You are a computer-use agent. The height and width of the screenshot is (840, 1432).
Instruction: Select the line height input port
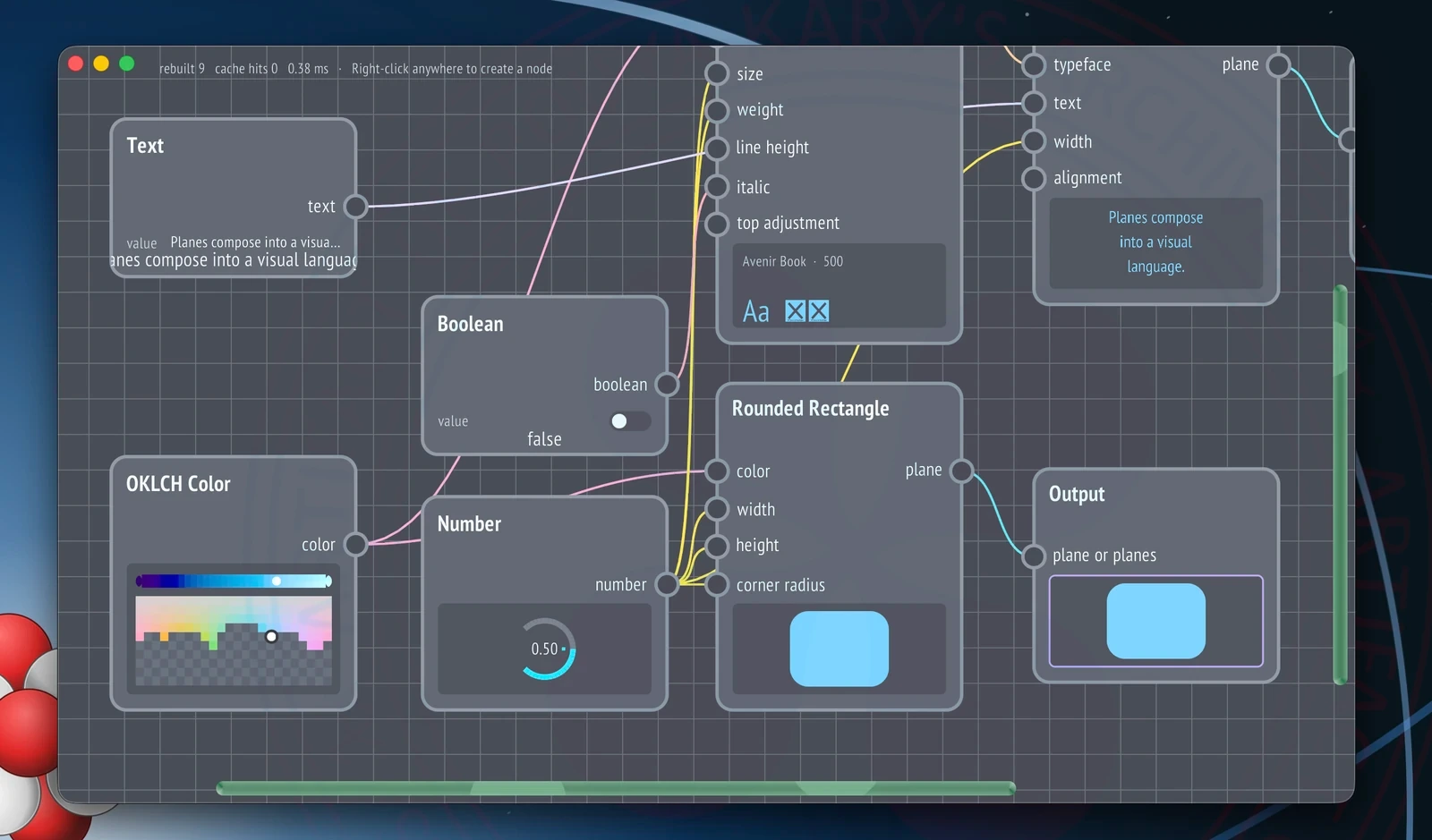(x=717, y=148)
